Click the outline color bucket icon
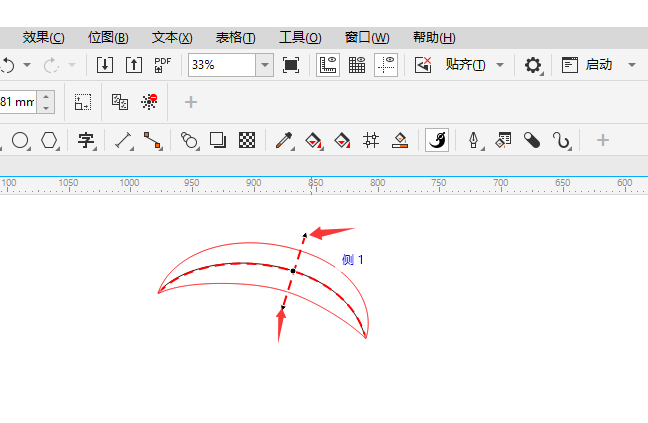 point(400,140)
